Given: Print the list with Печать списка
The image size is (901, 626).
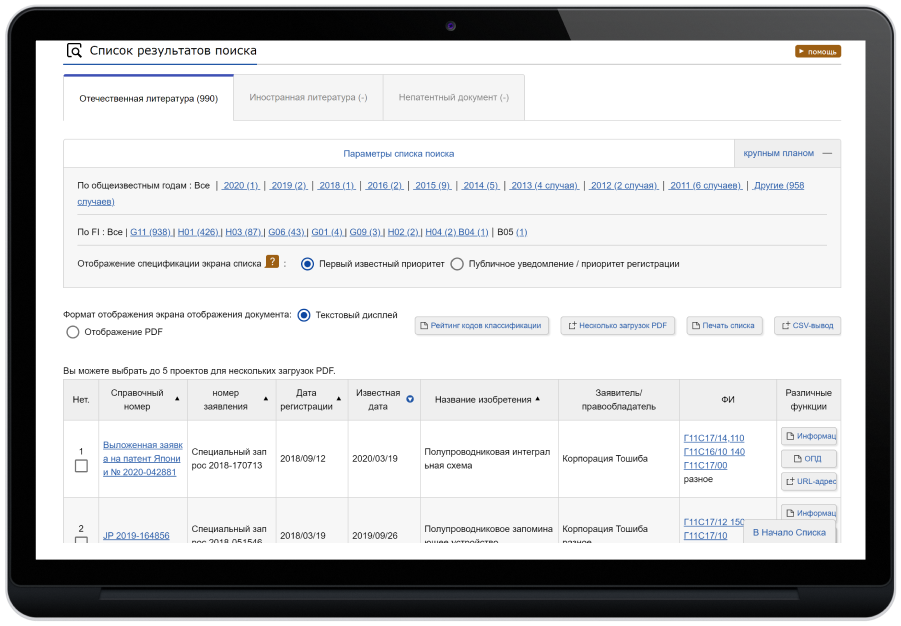Looking at the screenshot, I should click(724, 326).
